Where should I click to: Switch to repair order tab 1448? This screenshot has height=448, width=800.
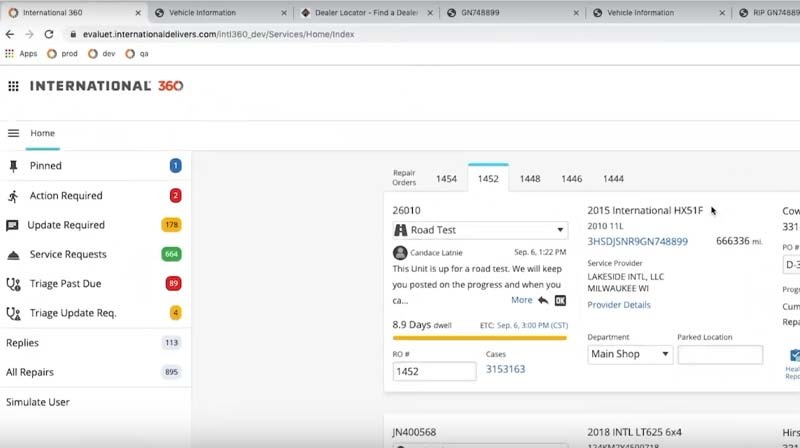pyautogui.click(x=530, y=179)
